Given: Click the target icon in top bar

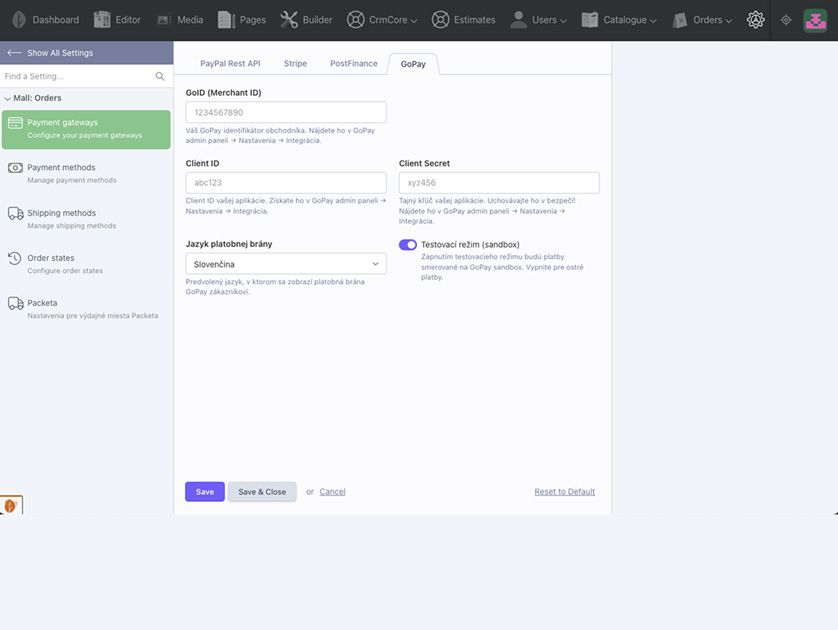Looking at the screenshot, I should [786, 20].
